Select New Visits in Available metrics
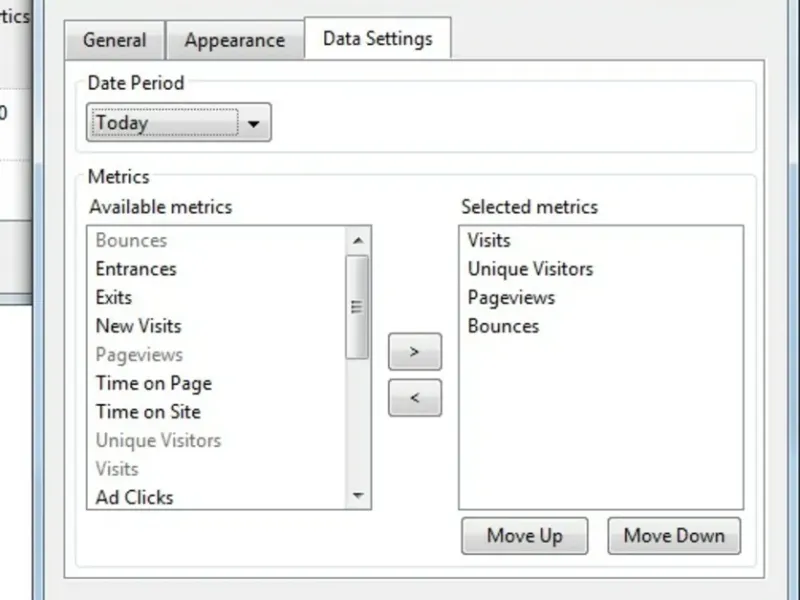Screen dimensions: 800x600 click(138, 326)
